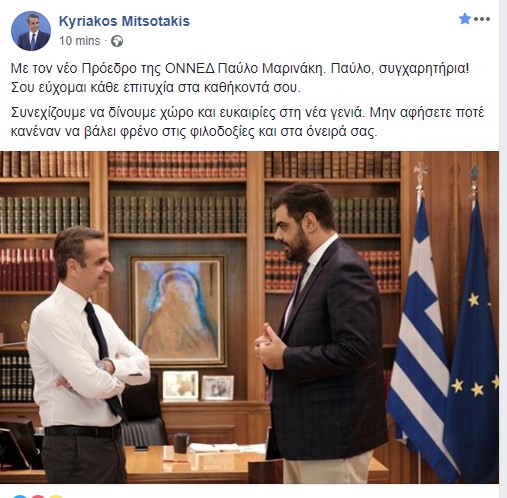Click the '10 mins' timestamp link

tap(79, 41)
